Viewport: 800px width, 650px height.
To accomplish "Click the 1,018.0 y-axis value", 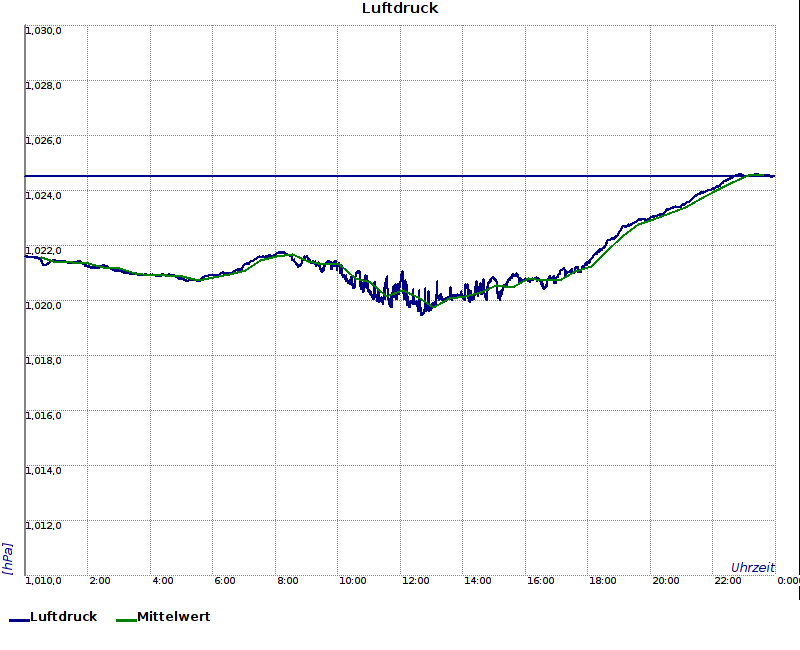I will click(x=43, y=361).
